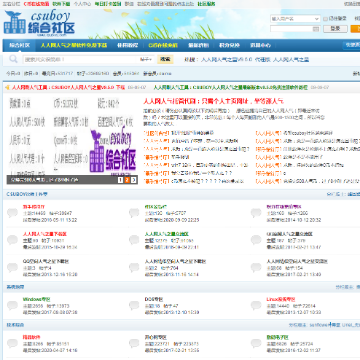Open the green 软件下载 top bar link
360x360 pixels.
point(61,4)
